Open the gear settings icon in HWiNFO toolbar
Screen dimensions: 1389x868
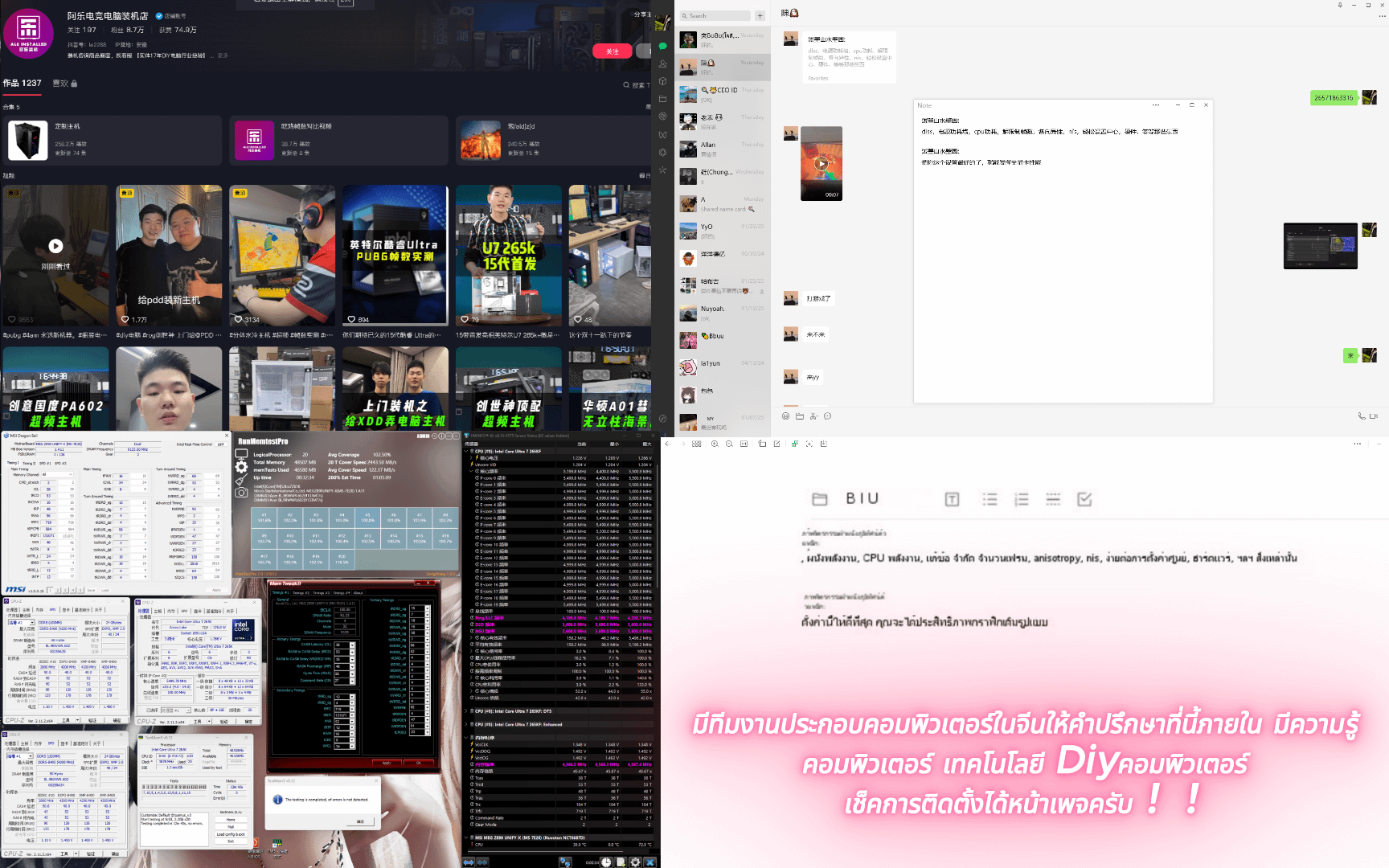pos(635,862)
